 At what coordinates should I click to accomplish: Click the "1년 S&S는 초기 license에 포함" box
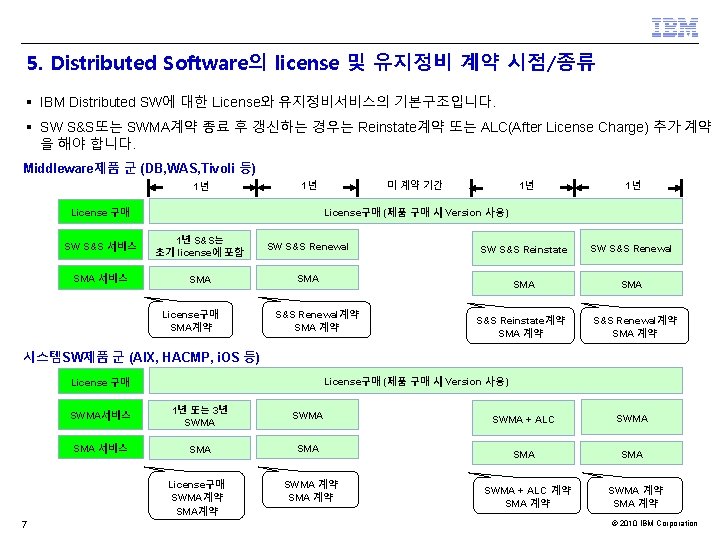point(200,245)
